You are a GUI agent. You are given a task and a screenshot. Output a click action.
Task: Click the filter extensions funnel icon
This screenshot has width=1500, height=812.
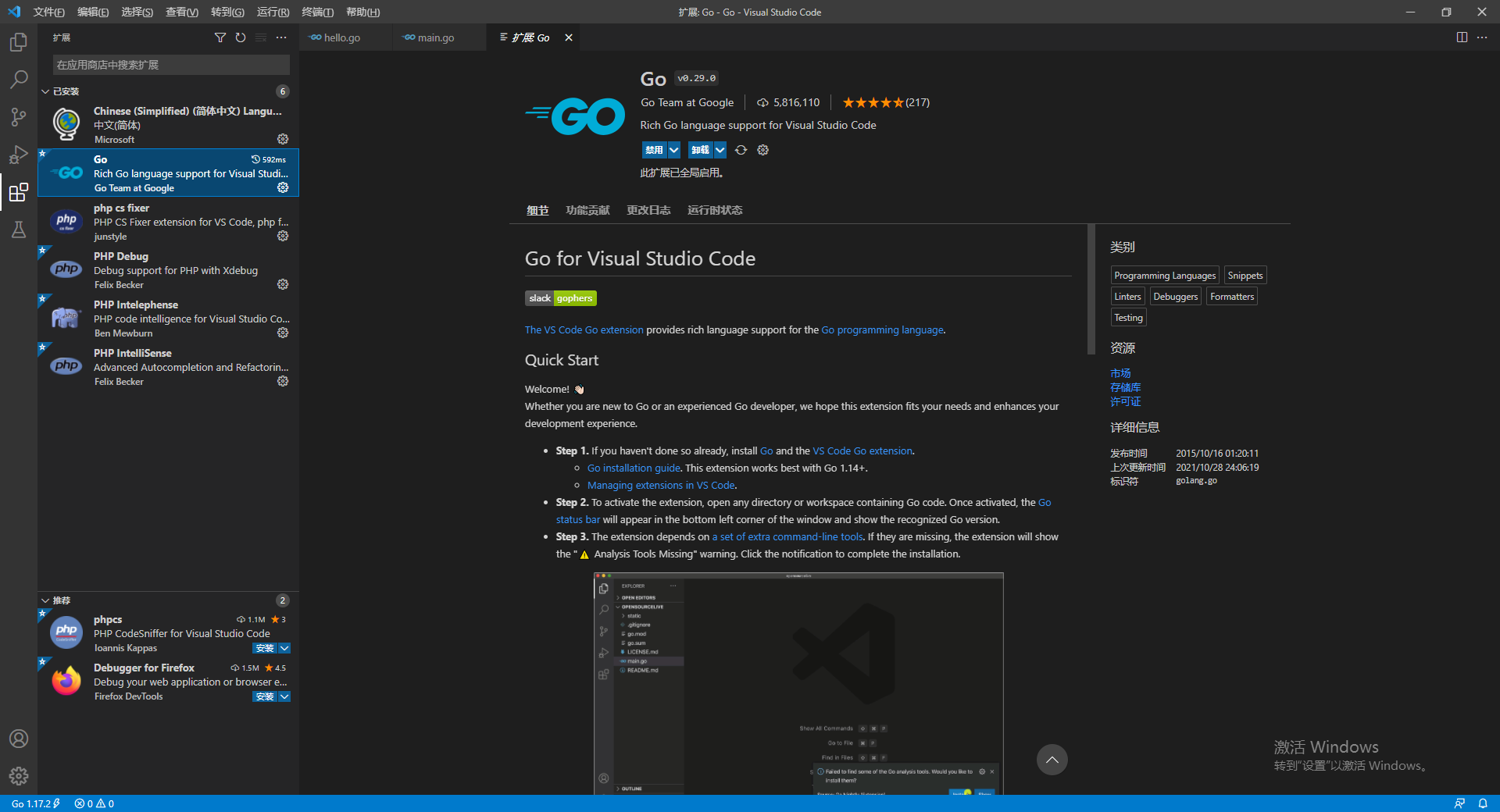click(220, 37)
